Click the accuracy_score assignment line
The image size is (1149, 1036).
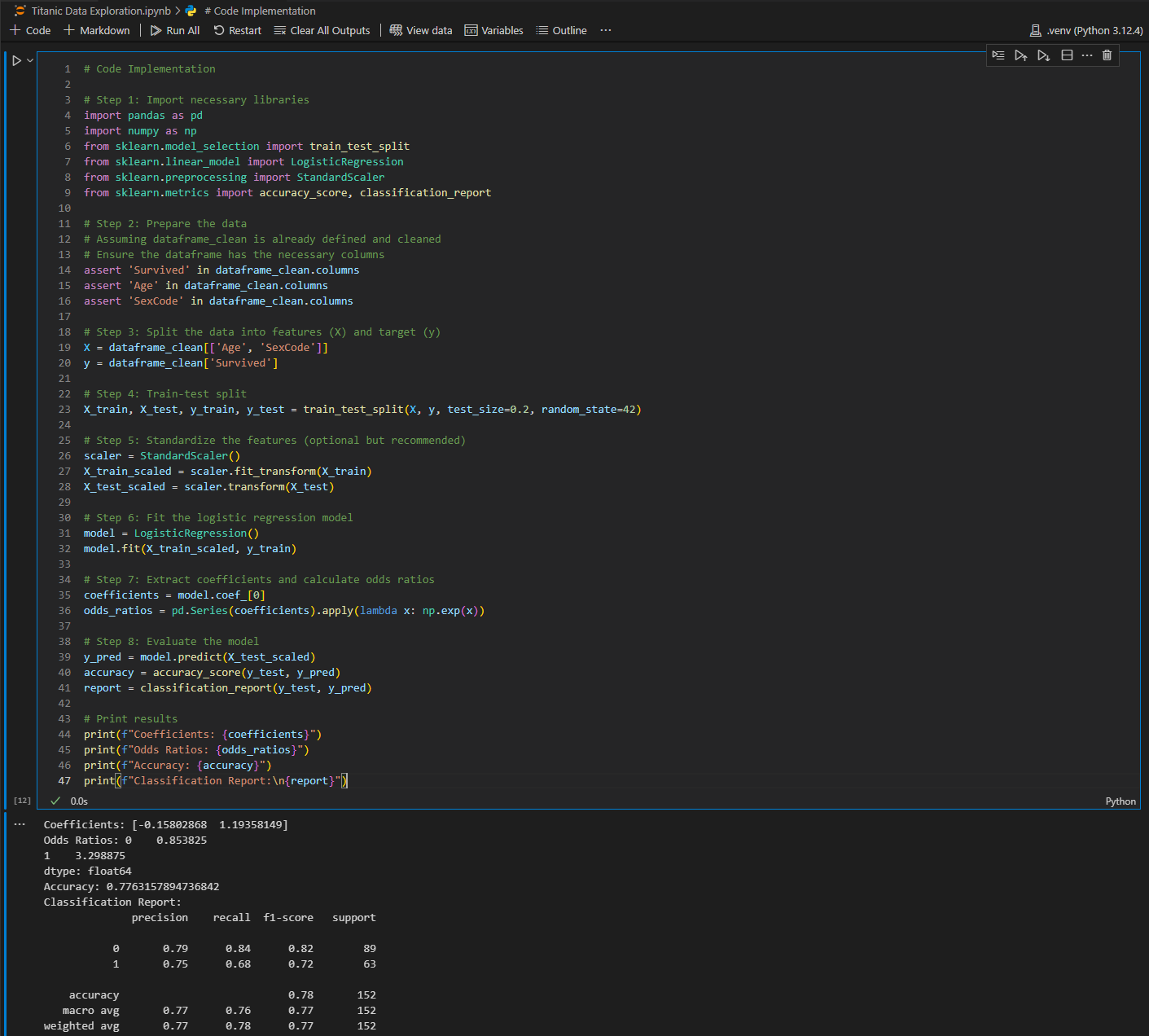(212, 673)
